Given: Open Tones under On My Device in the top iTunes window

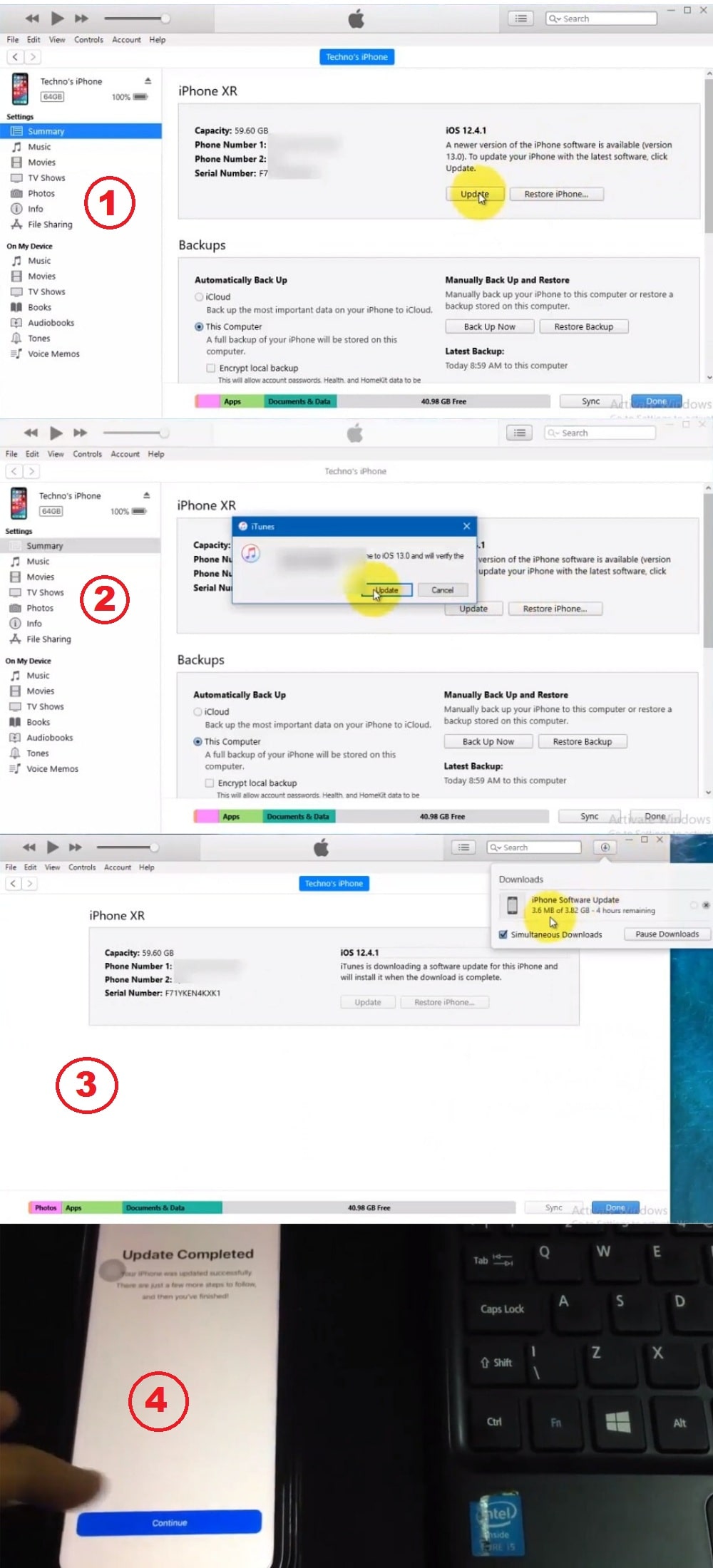Looking at the screenshot, I should pyautogui.click(x=39, y=339).
